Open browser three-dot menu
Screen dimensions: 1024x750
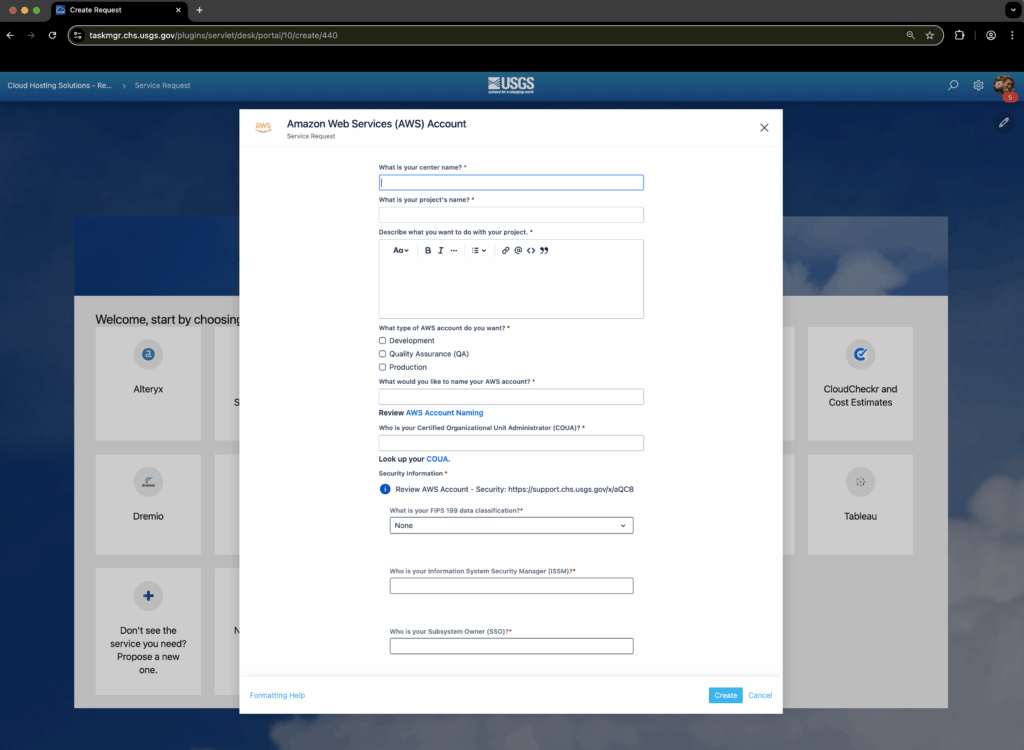point(1012,35)
